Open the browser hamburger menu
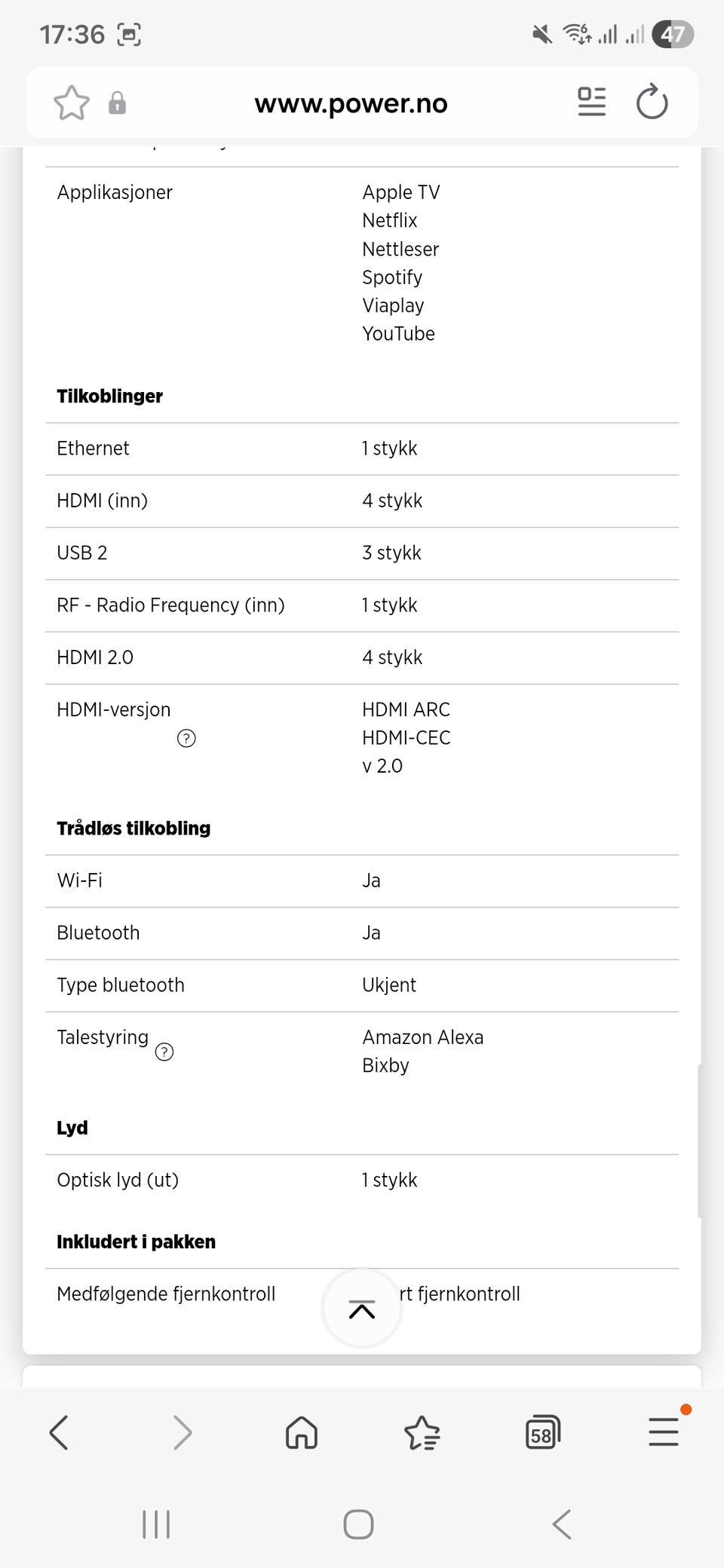 point(664,1431)
